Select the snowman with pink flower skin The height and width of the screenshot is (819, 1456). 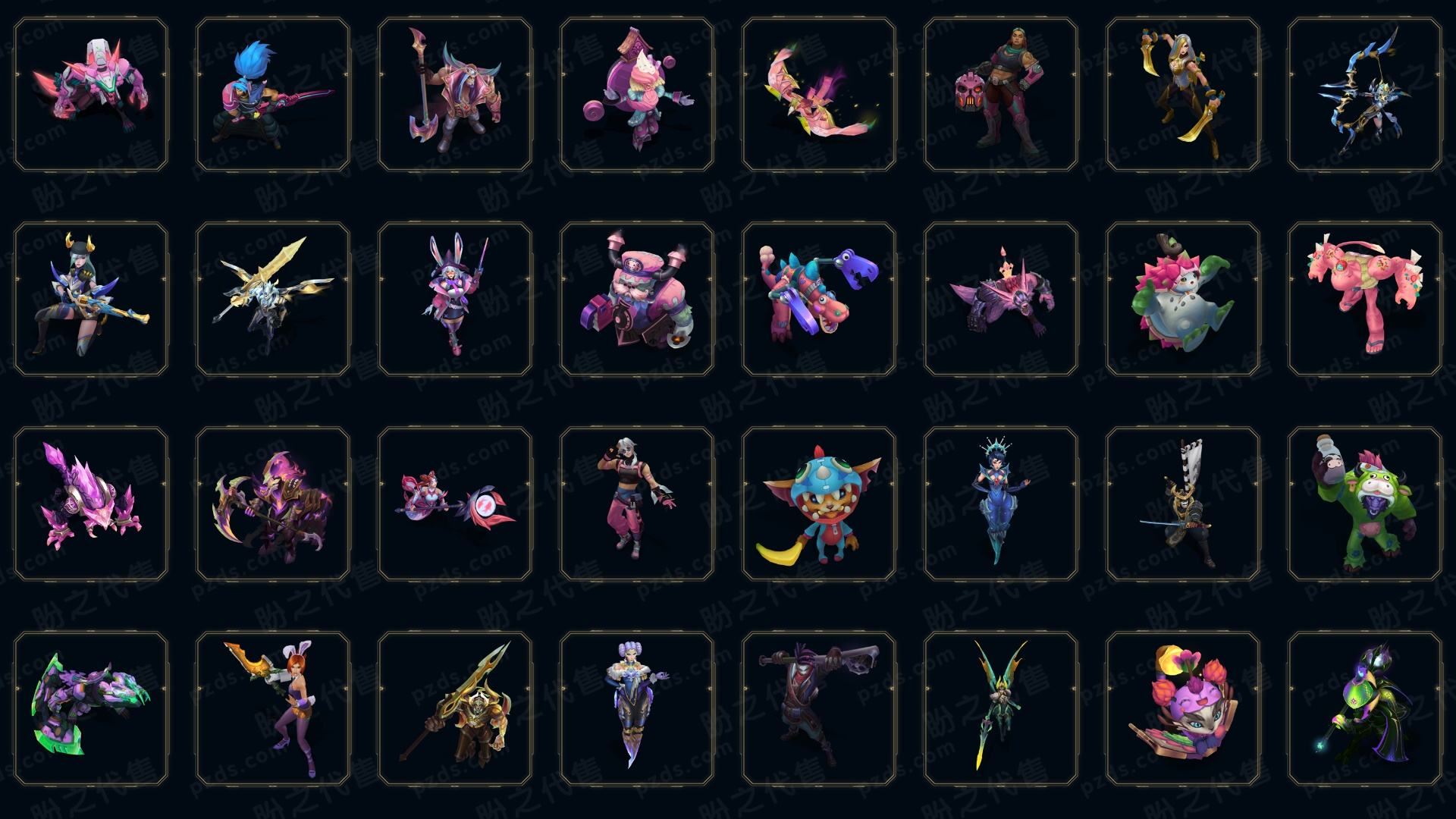pos(1183,299)
